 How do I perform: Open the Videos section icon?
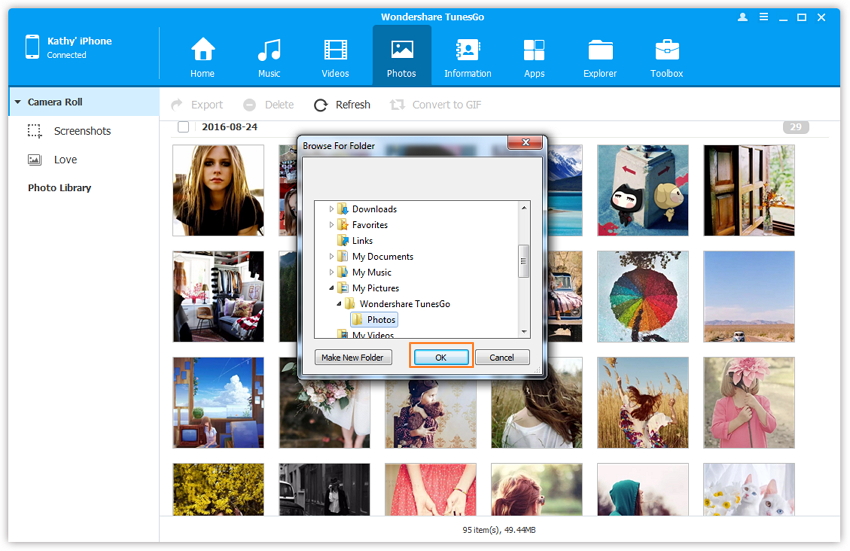[x=335, y=50]
